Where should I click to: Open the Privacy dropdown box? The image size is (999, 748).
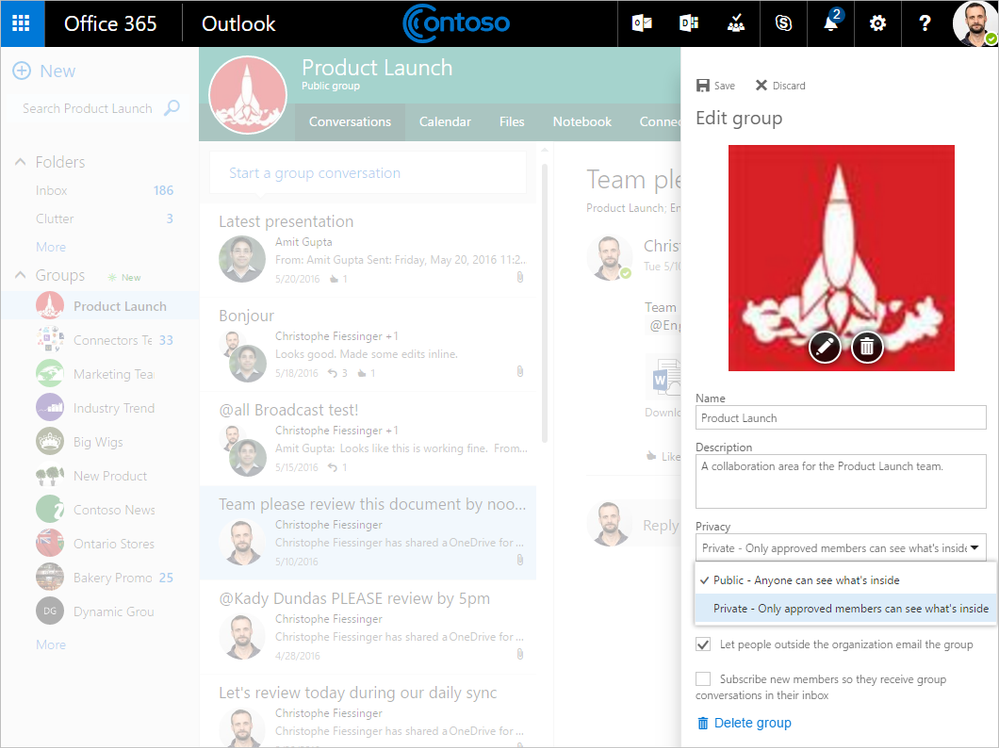tap(841, 548)
